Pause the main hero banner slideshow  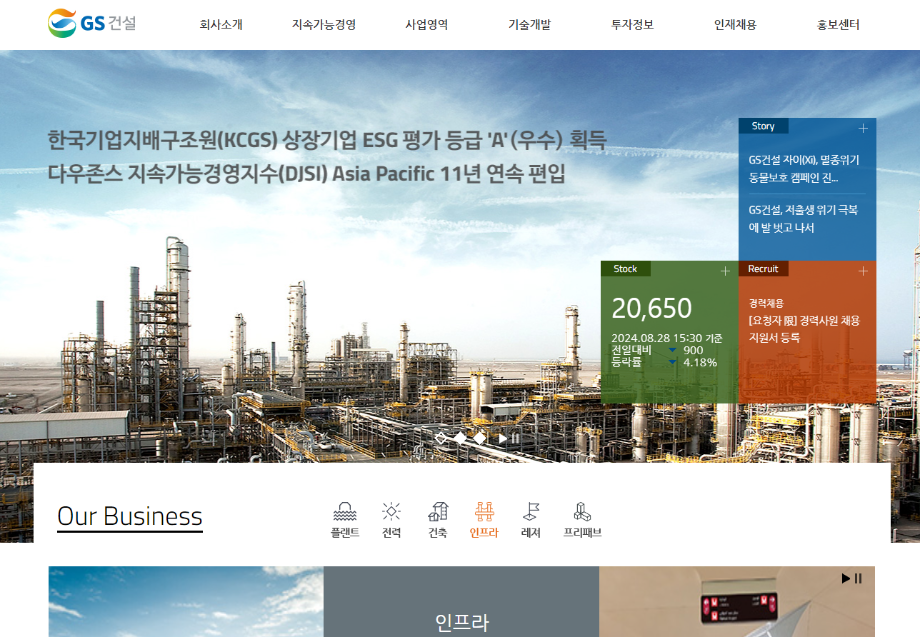[516, 438]
